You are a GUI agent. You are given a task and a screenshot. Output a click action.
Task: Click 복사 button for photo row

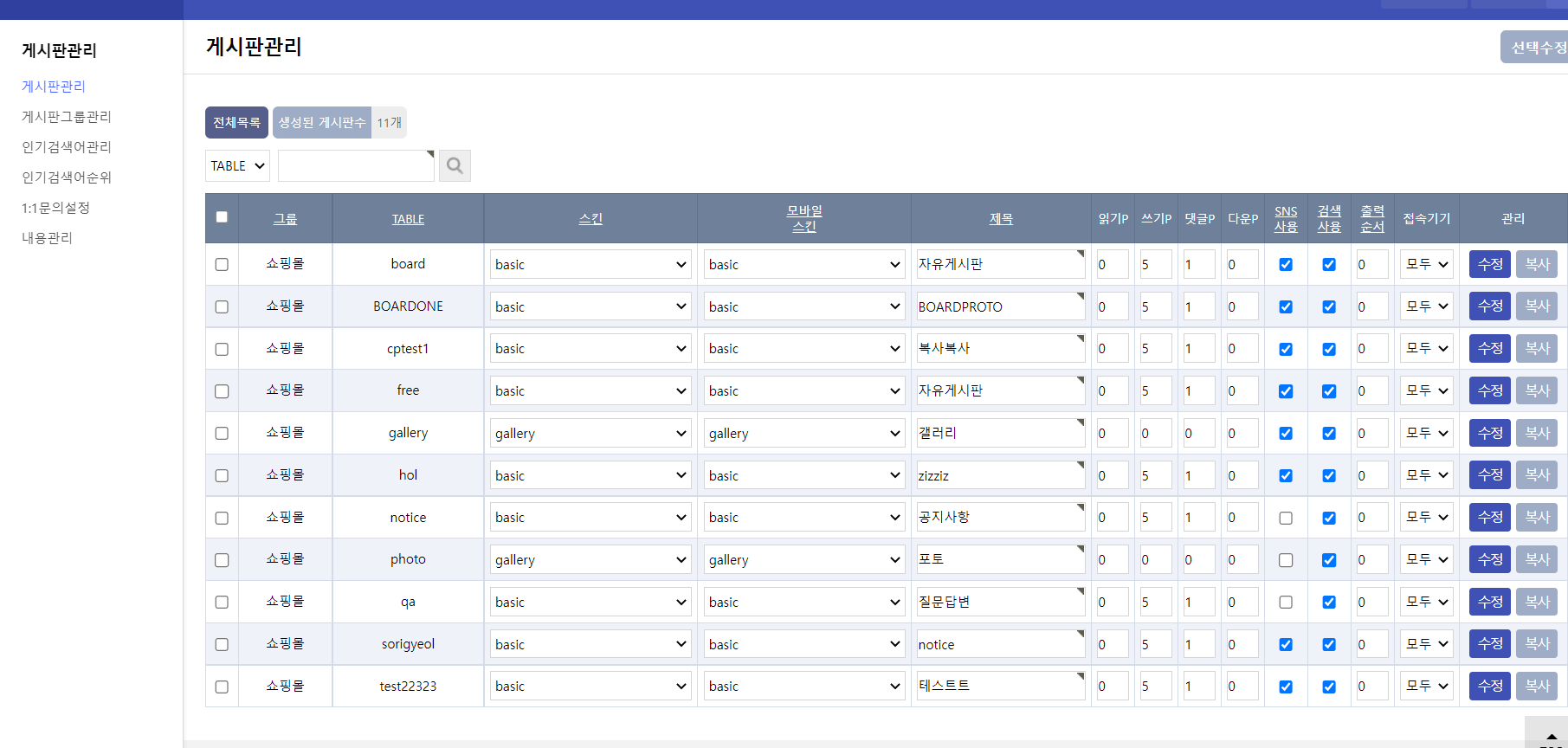point(1537,559)
